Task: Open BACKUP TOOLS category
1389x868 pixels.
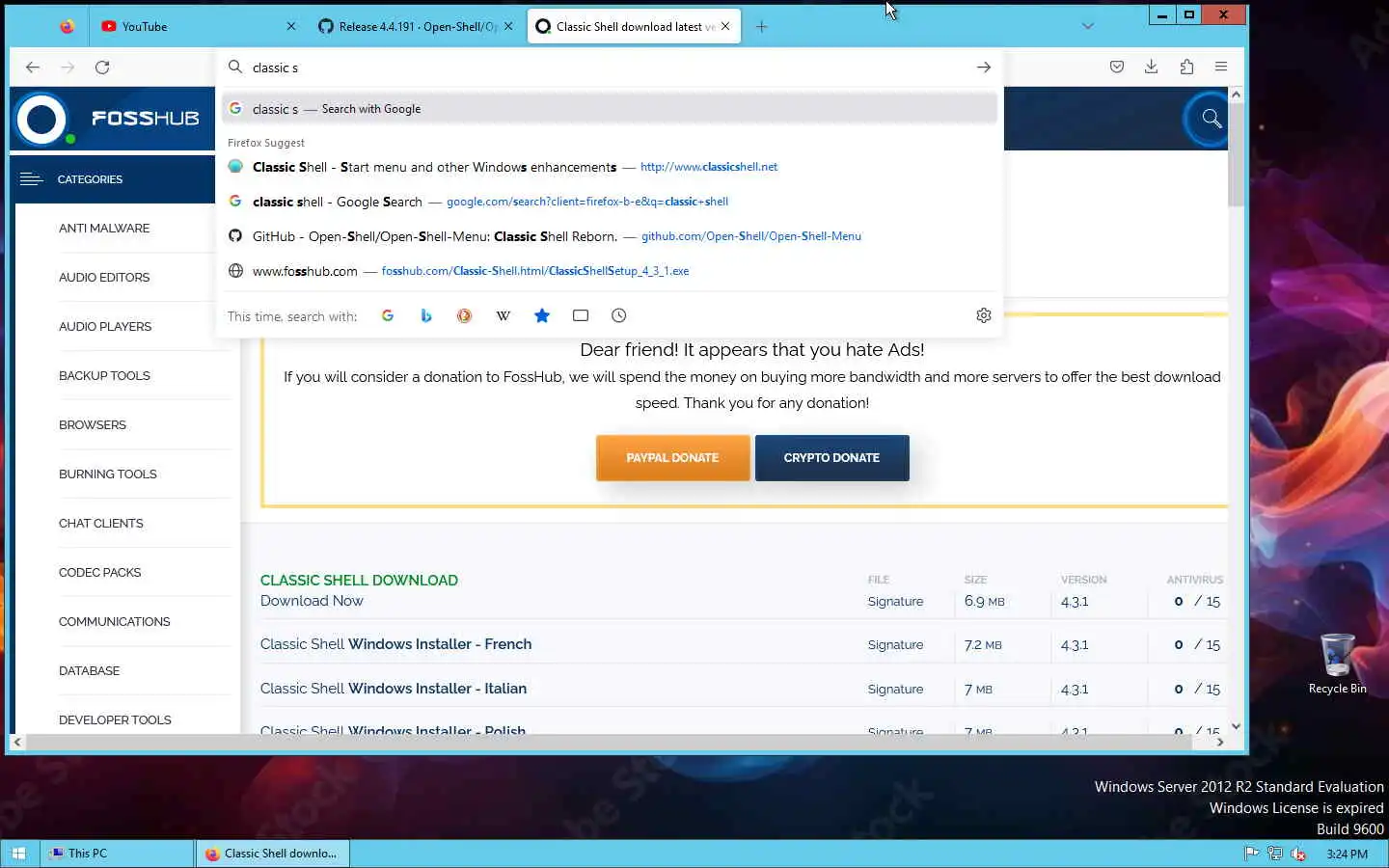Action: pos(104,376)
